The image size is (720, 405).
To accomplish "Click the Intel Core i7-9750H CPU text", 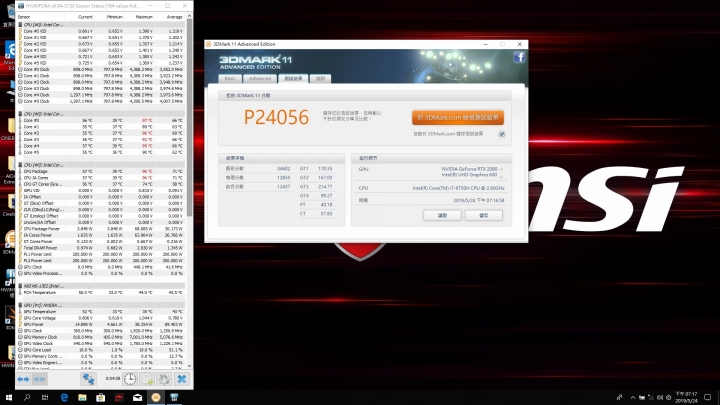I will (x=458, y=188).
